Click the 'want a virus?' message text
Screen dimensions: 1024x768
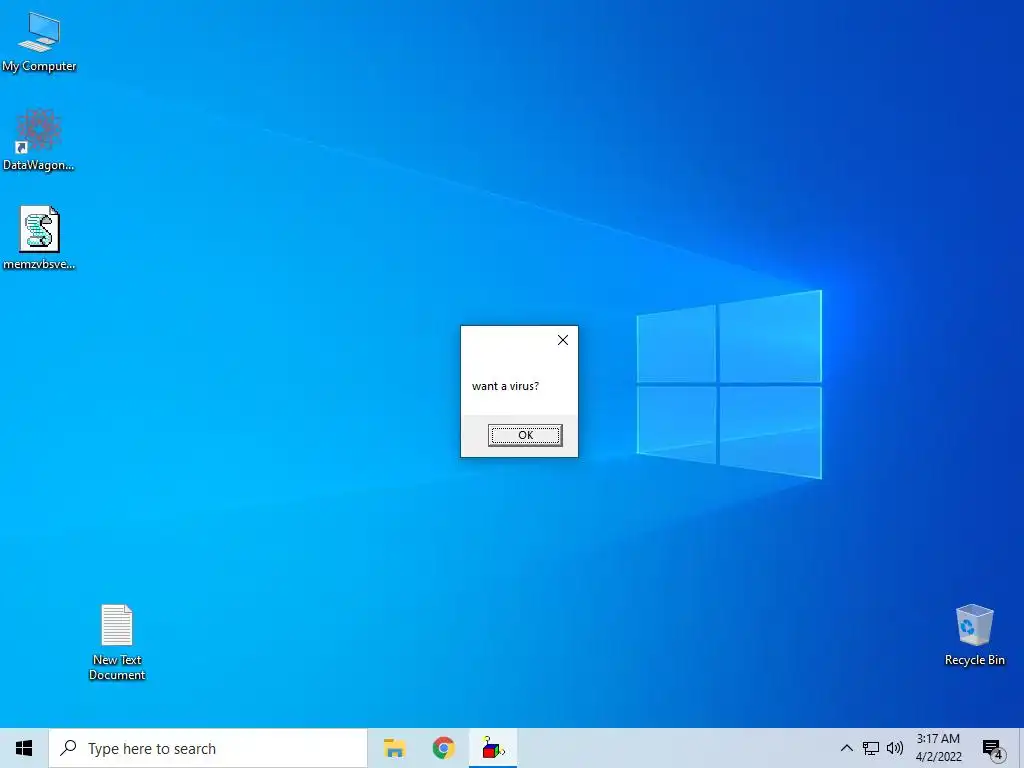coord(505,386)
